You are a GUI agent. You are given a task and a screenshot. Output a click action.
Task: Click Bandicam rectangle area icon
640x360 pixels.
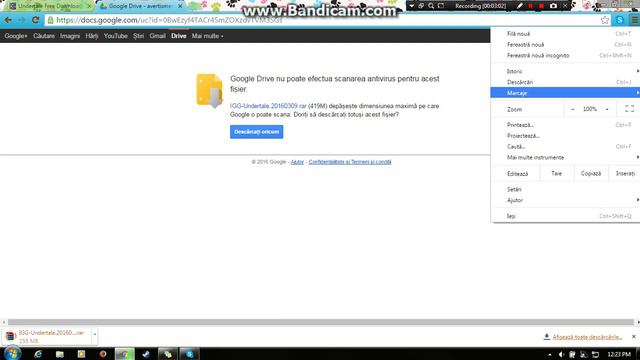pos(441,6)
